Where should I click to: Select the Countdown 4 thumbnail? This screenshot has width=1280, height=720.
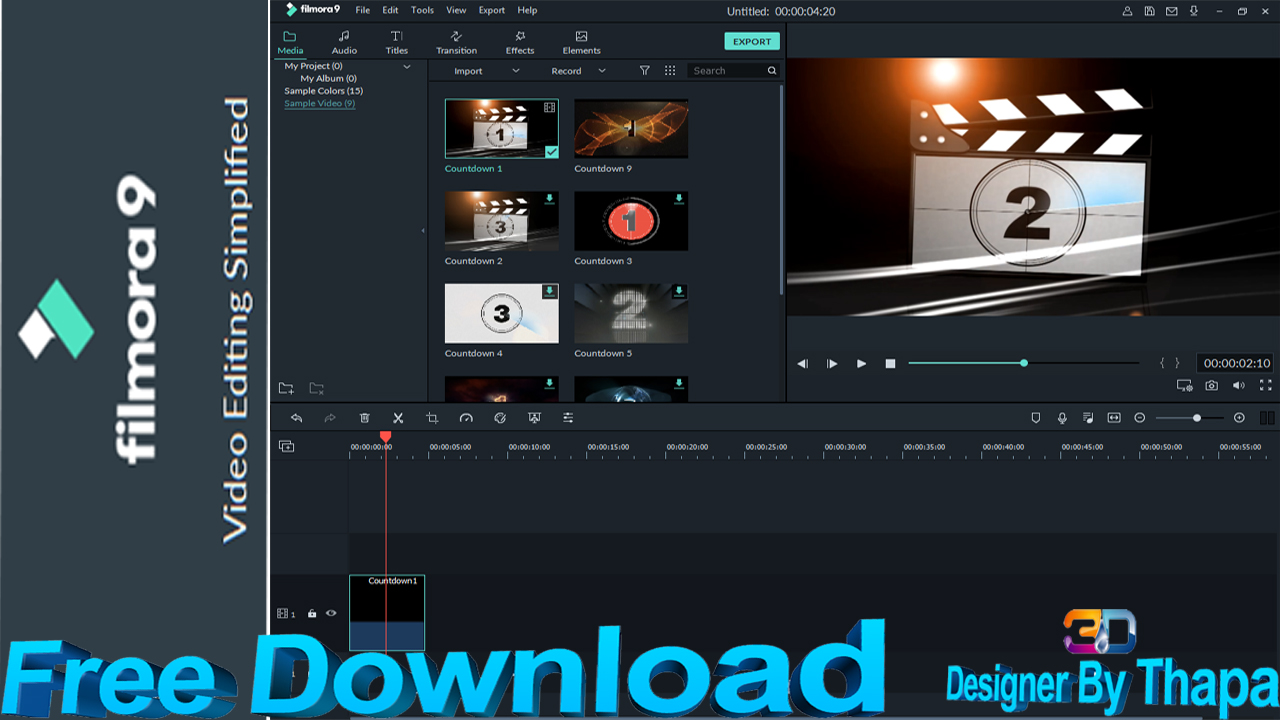tap(502, 313)
